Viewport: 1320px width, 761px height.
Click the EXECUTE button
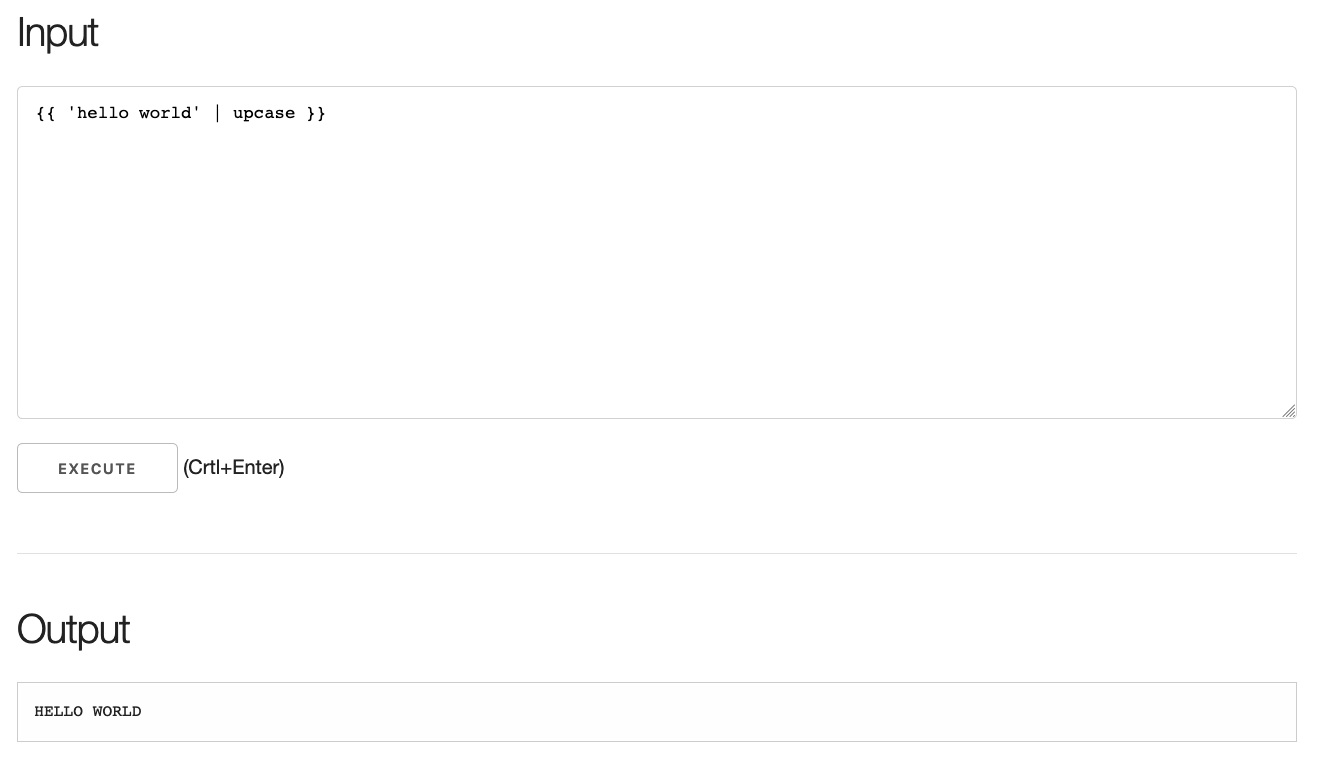pos(97,468)
